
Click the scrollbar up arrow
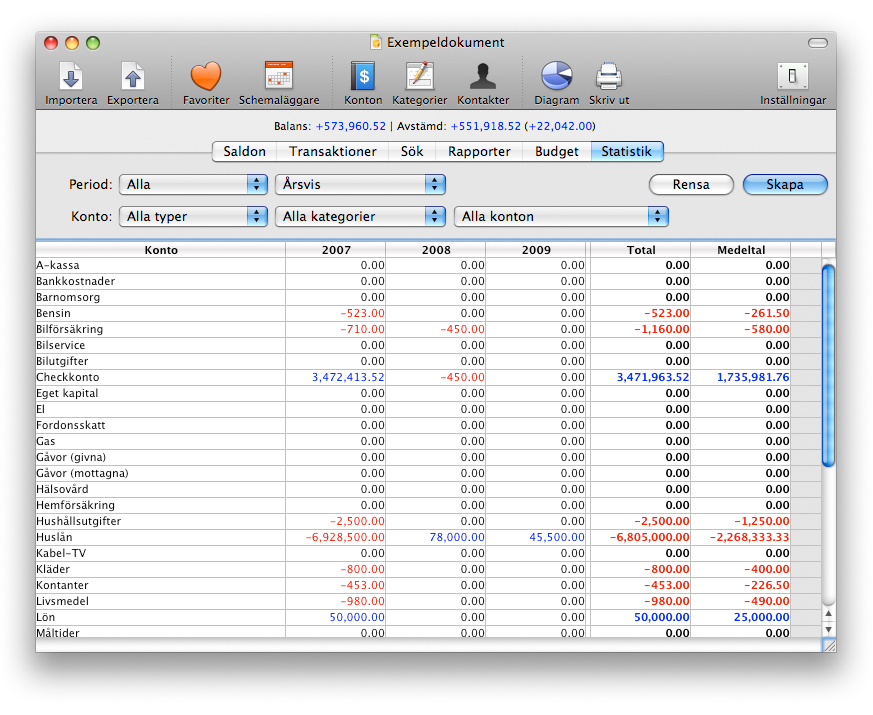pyautogui.click(x=828, y=614)
